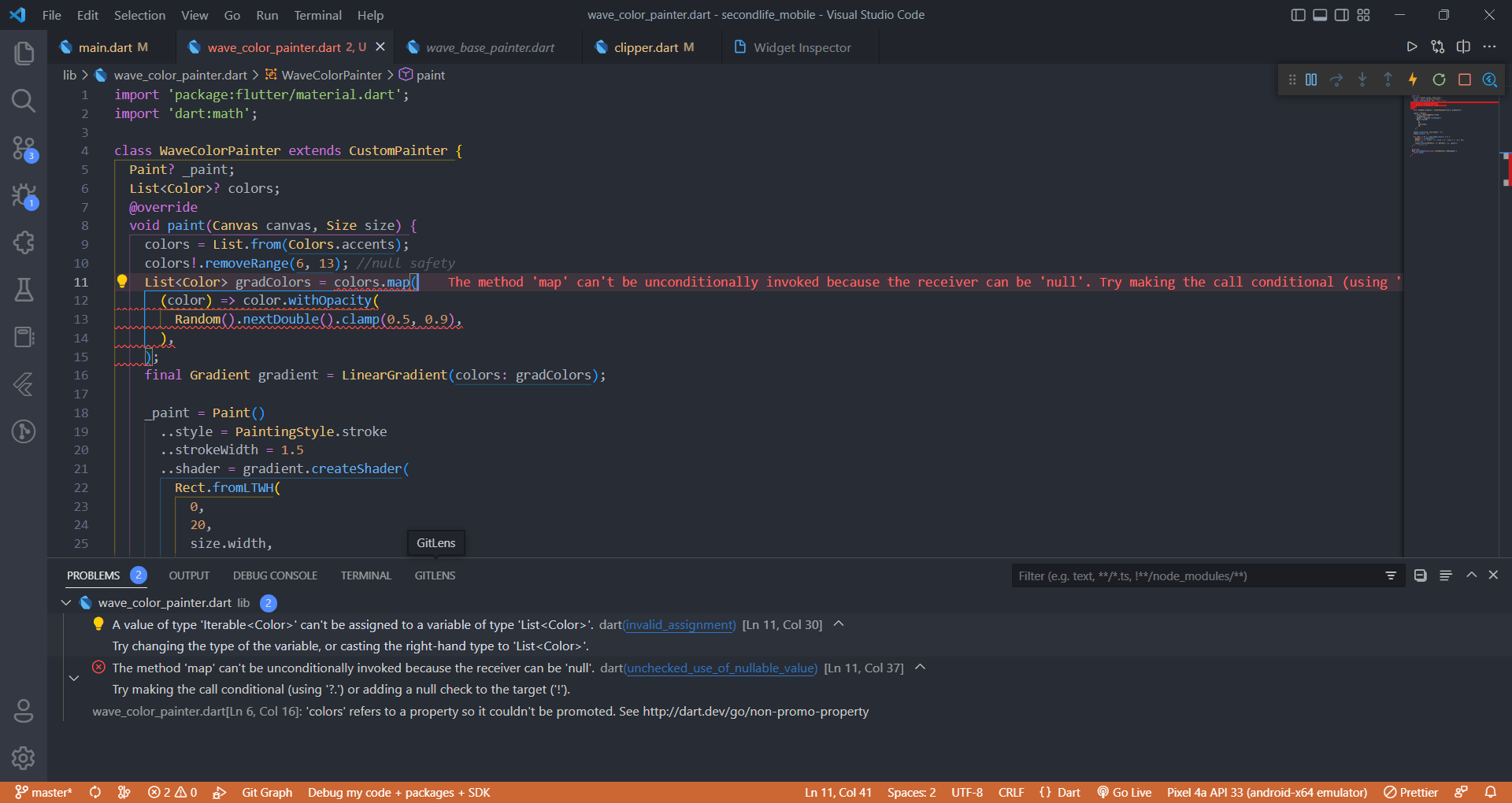1512x803 pixels.
Task: Open the invalid_assignment diagnostic link
Action: click(679, 624)
